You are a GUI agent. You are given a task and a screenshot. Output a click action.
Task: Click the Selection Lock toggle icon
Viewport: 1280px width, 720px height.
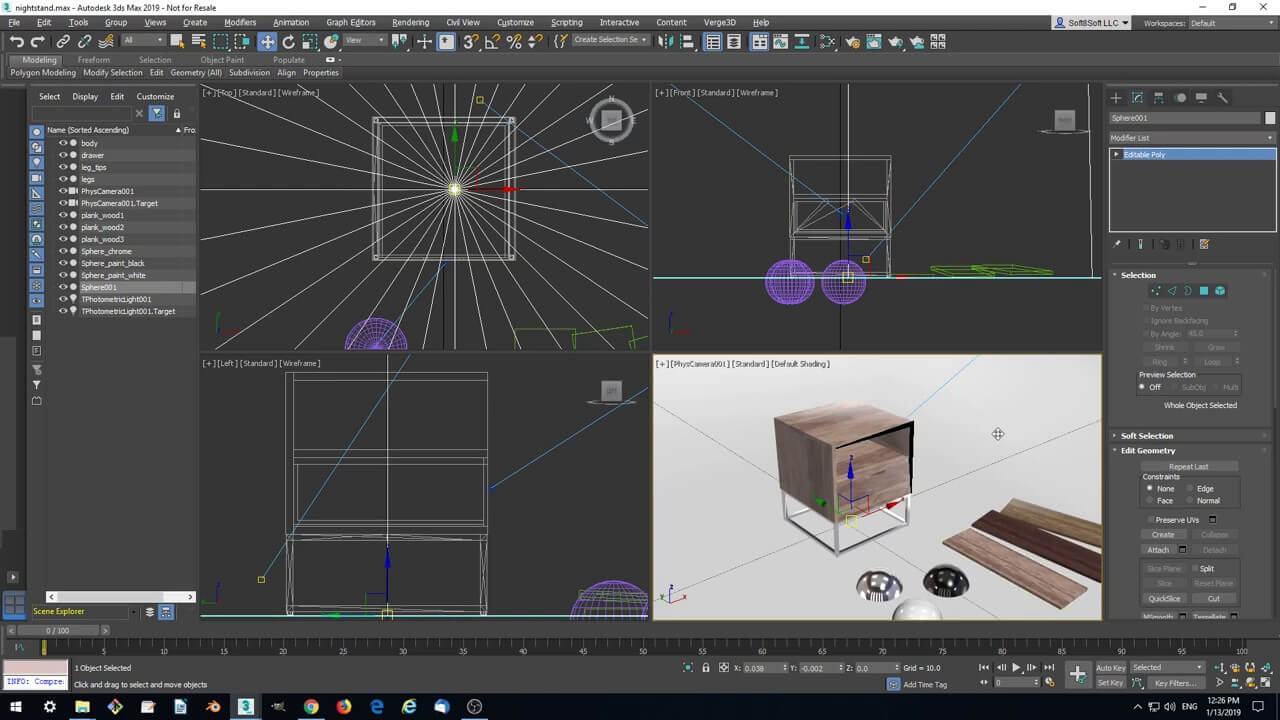tap(706, 668)
